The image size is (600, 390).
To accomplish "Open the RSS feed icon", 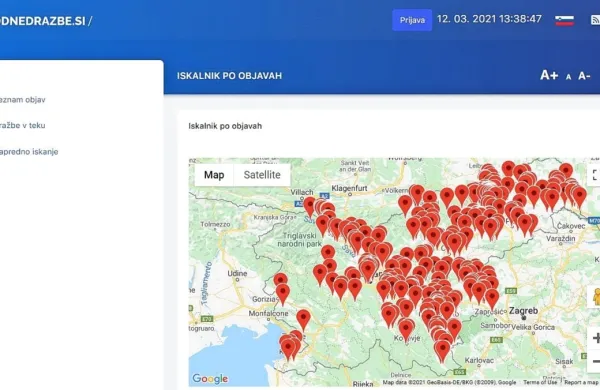I will [x=595, y=20].
